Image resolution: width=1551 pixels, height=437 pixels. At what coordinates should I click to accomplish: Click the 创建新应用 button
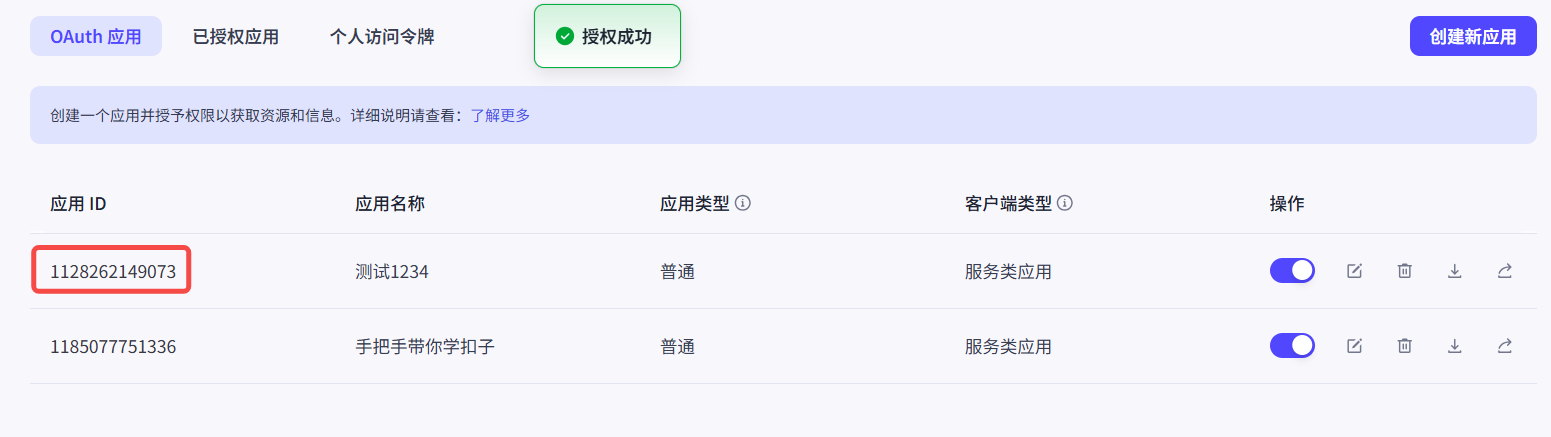[1473, 37]
